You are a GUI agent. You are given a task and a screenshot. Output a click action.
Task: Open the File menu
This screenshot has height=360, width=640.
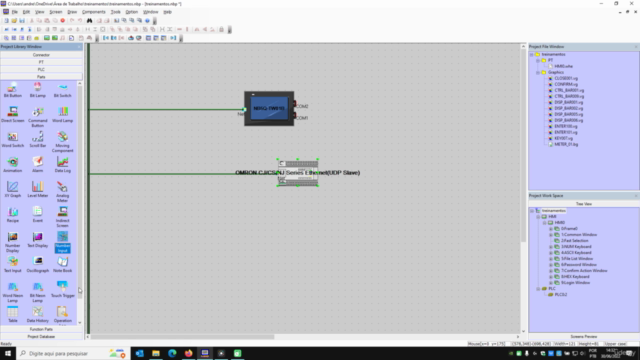pos(15,12)
